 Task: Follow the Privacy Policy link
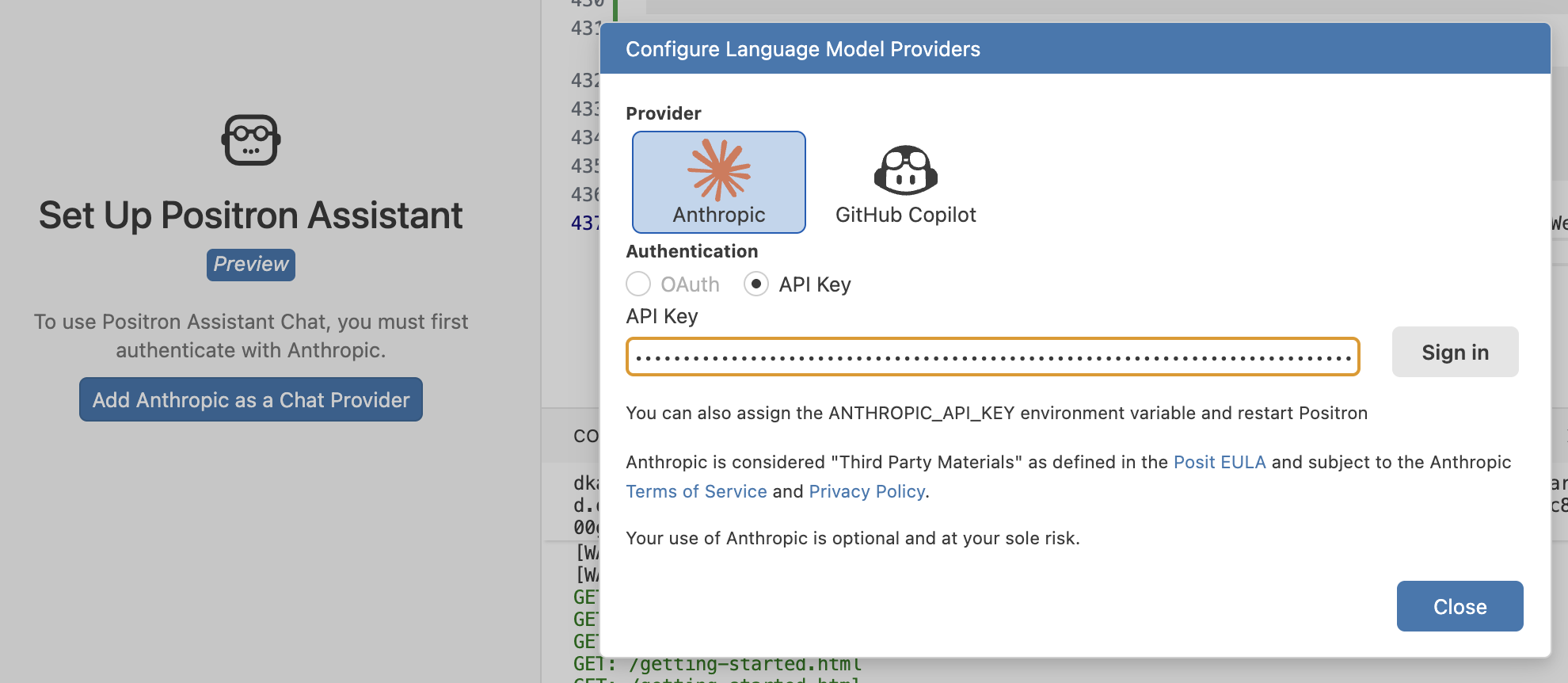click(x=866, y=491)
